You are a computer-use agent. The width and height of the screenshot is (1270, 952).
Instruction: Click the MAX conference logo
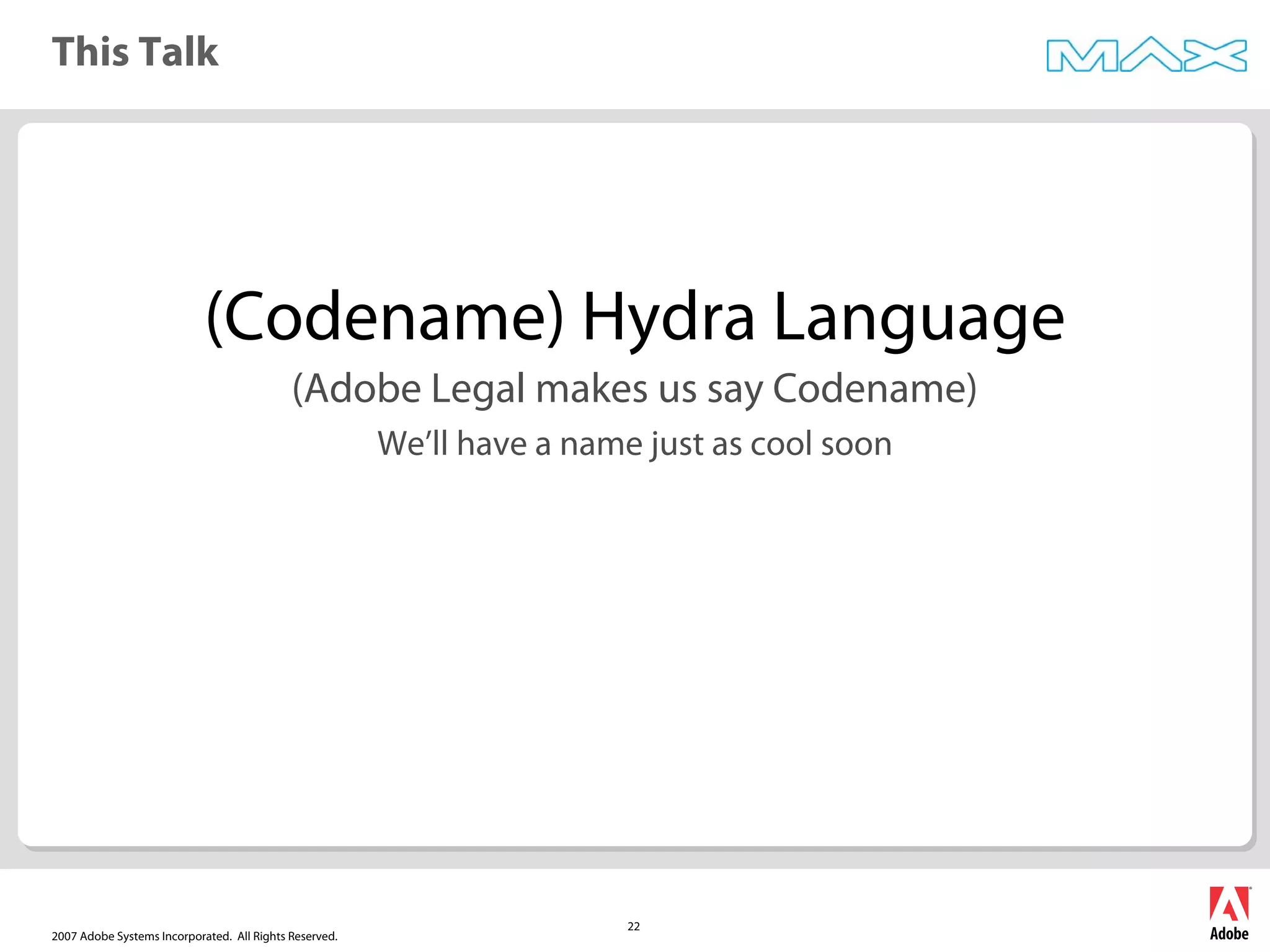pyautogui.click(x=1147, y=55)
